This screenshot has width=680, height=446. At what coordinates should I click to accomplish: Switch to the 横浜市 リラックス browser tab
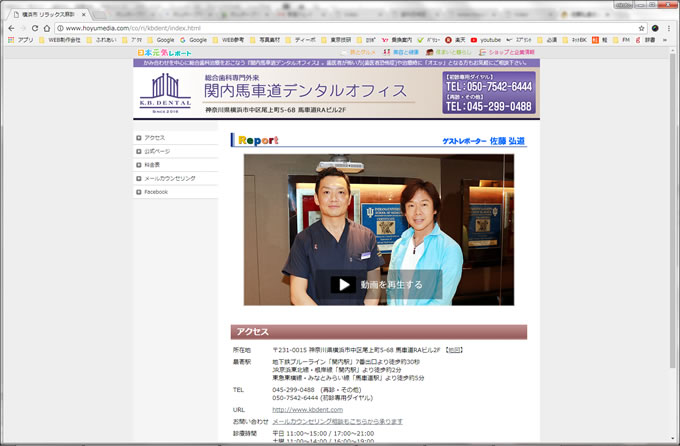point(48,14)
